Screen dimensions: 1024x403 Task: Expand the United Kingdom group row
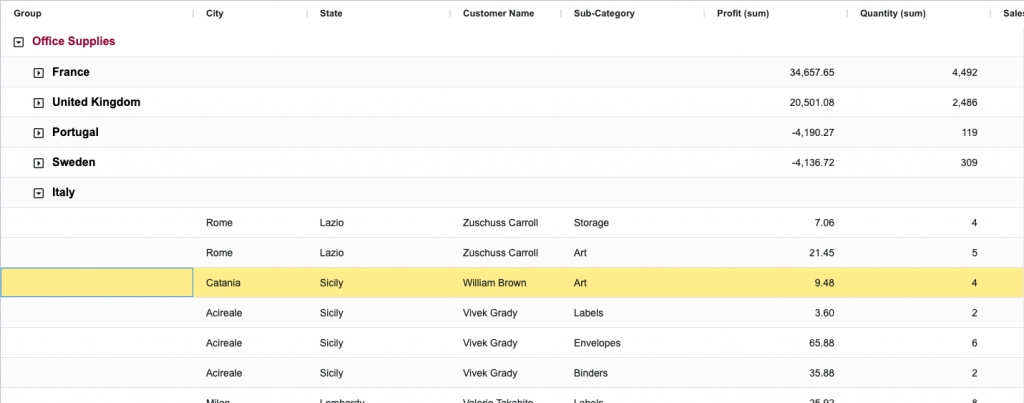pos(38,103)
